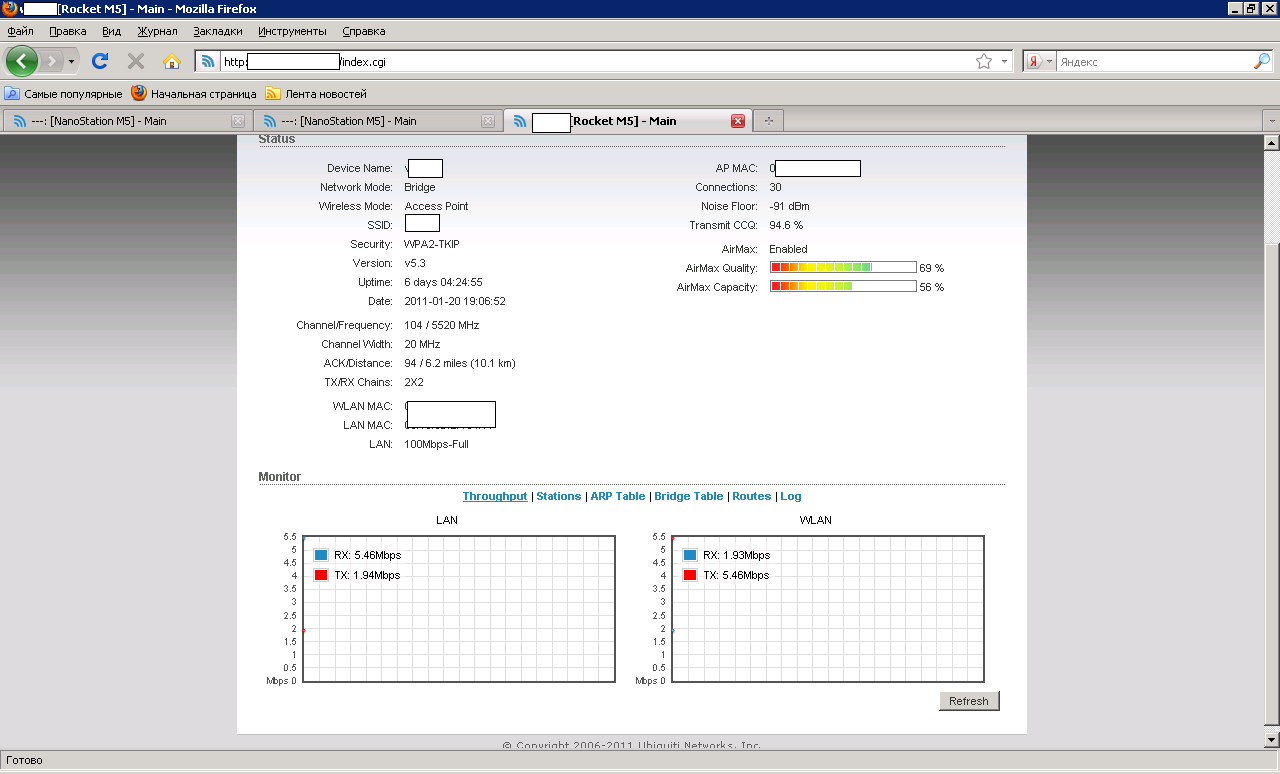Viewport: 1280px width, 774px height.
Task: Click the feed icon in the address bar
Action: pyautogui.click(x=208, y=61)
